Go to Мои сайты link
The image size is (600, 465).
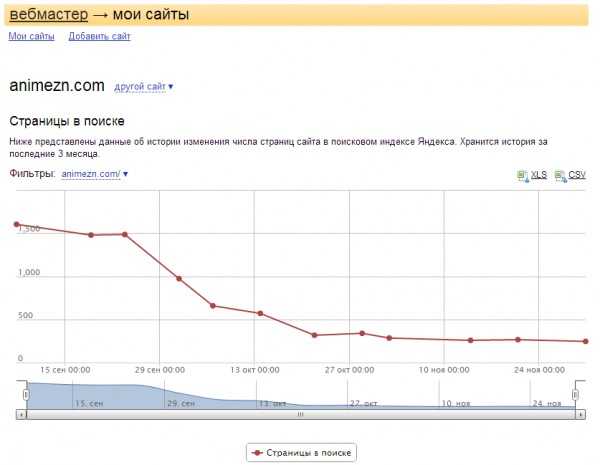[x=31, y=36]
